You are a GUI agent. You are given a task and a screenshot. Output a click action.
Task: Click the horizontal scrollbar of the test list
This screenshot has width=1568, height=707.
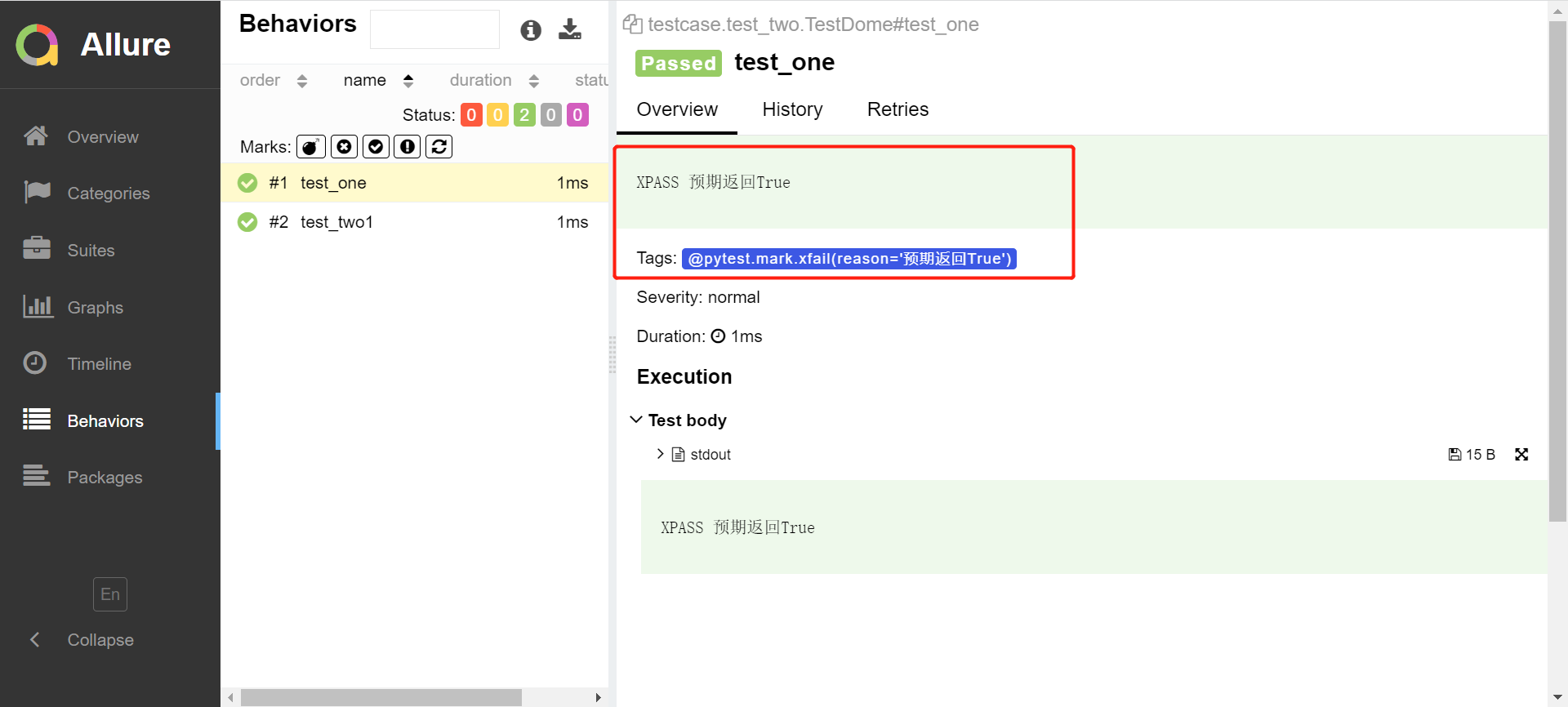pyautogui.click(x=381, y=697)
